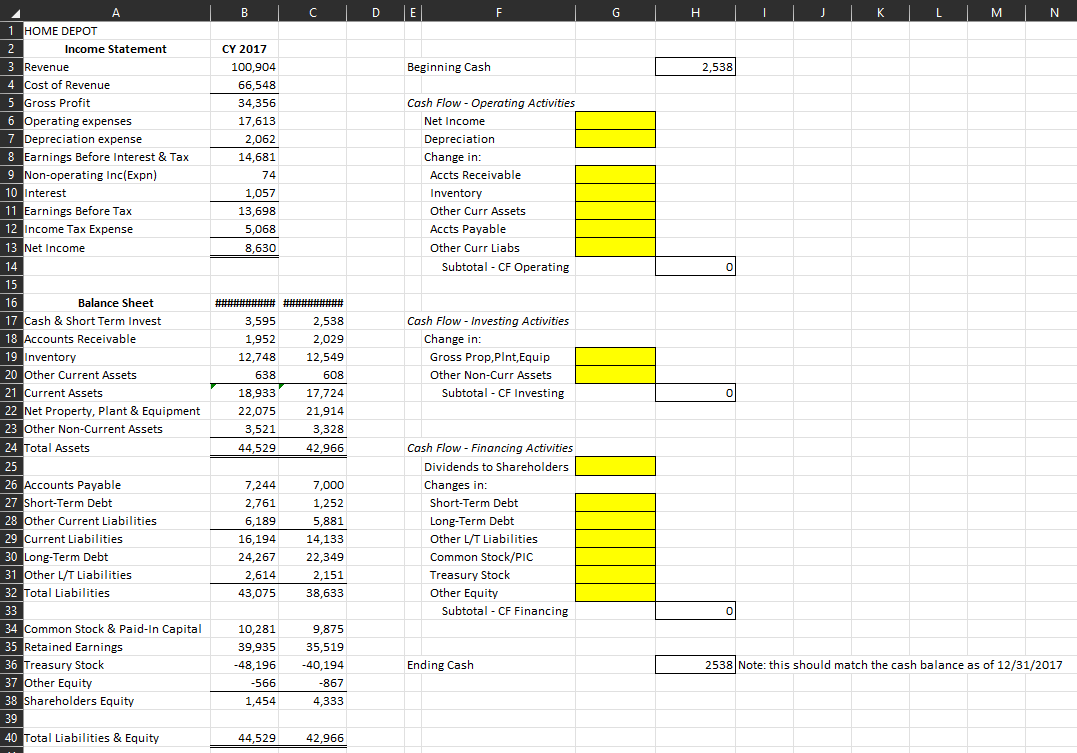The image size is (1077, 753).
Task: Select column H header
Action: coord(695,12)
